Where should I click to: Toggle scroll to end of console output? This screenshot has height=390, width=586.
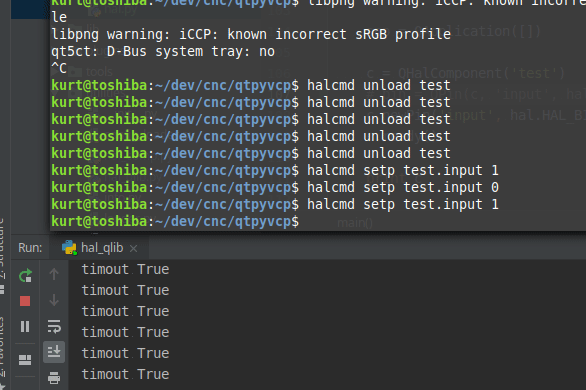54,352
